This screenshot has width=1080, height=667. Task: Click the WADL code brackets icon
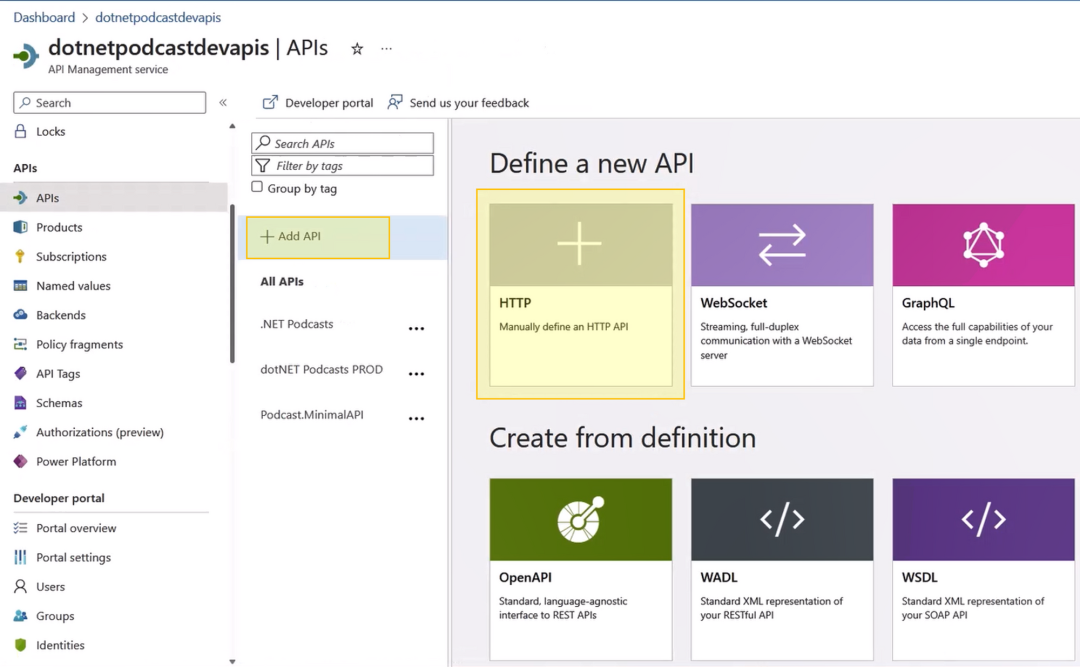pos(782,520)
